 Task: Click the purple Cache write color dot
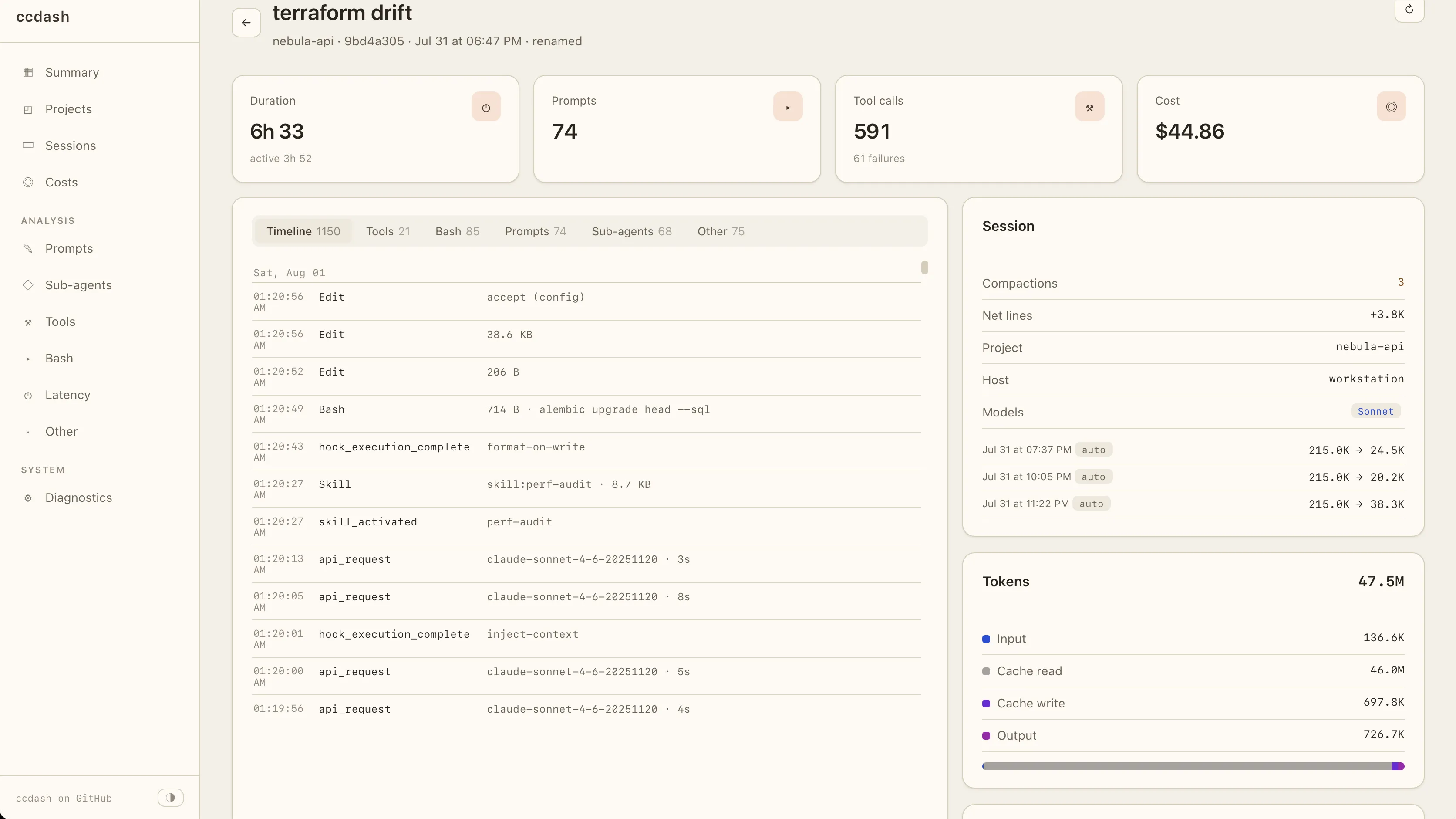tap(986, 704)
